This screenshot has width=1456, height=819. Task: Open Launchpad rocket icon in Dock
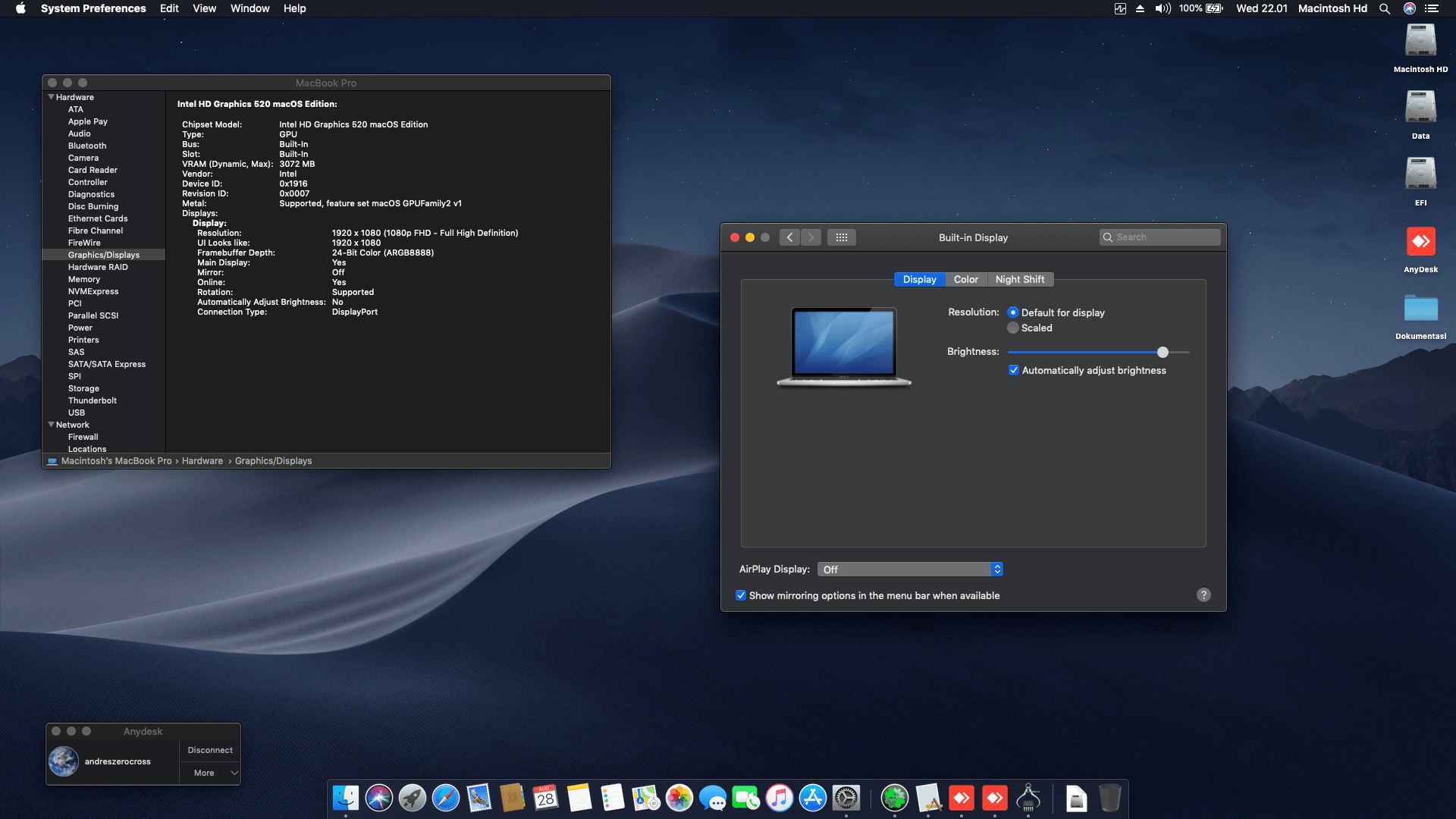413,798
